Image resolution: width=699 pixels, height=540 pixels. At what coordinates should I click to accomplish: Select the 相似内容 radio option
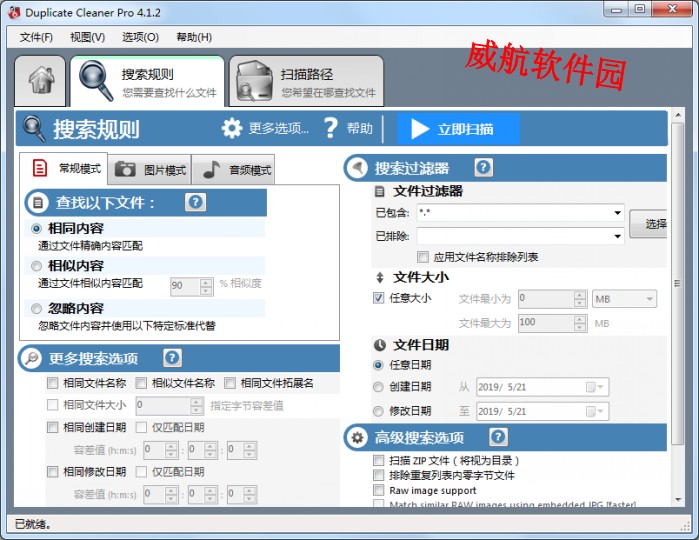pyautogui.click(x=37, y=266)
